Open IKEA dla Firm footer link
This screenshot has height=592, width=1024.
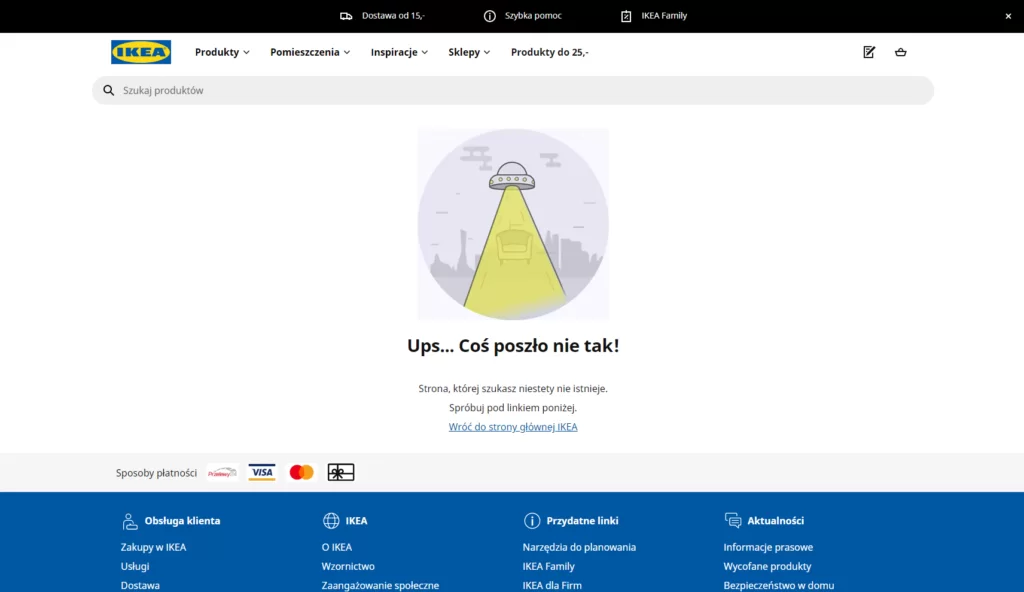point(552,585)
